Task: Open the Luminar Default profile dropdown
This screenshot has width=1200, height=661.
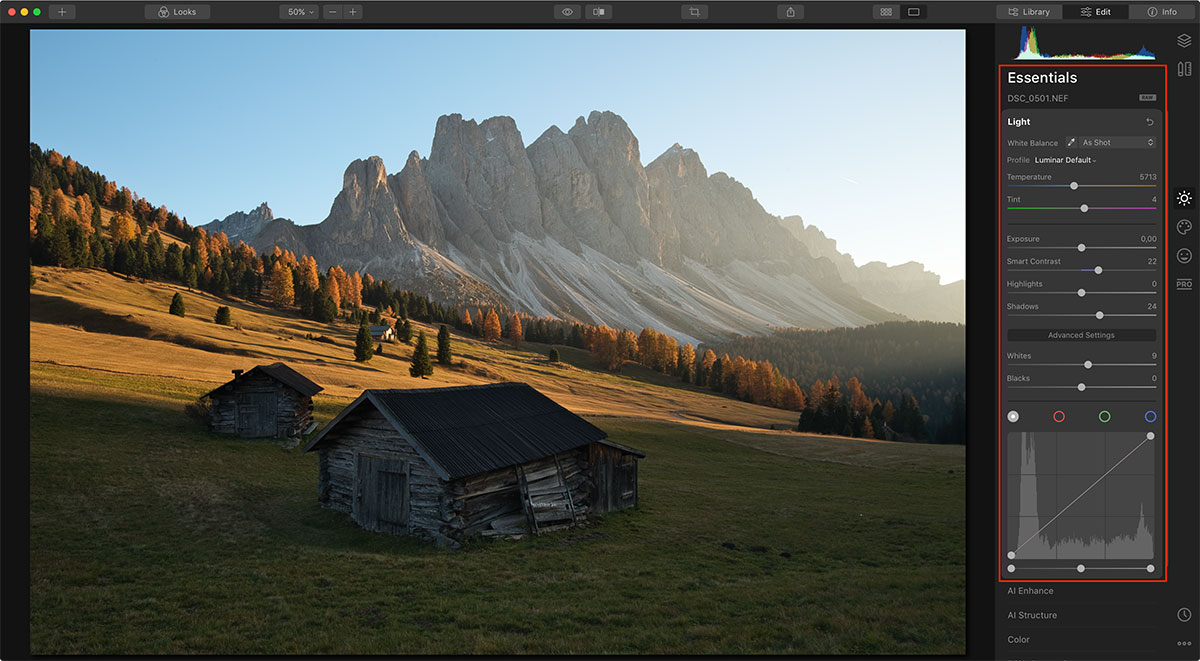Action: click(1065, 160)
